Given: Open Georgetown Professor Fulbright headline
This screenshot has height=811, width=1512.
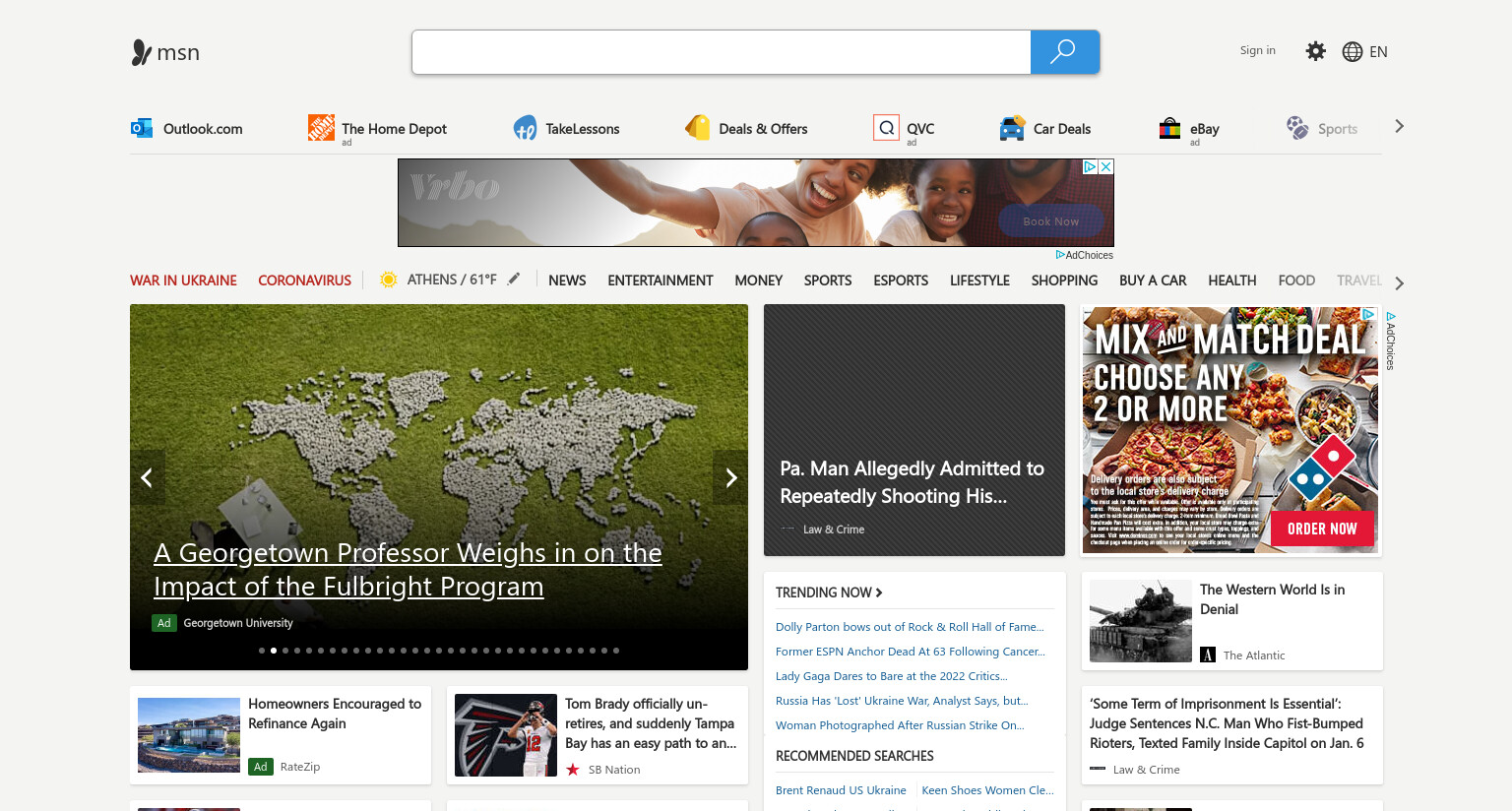Looking at the screenshot, I should point(408,569).
